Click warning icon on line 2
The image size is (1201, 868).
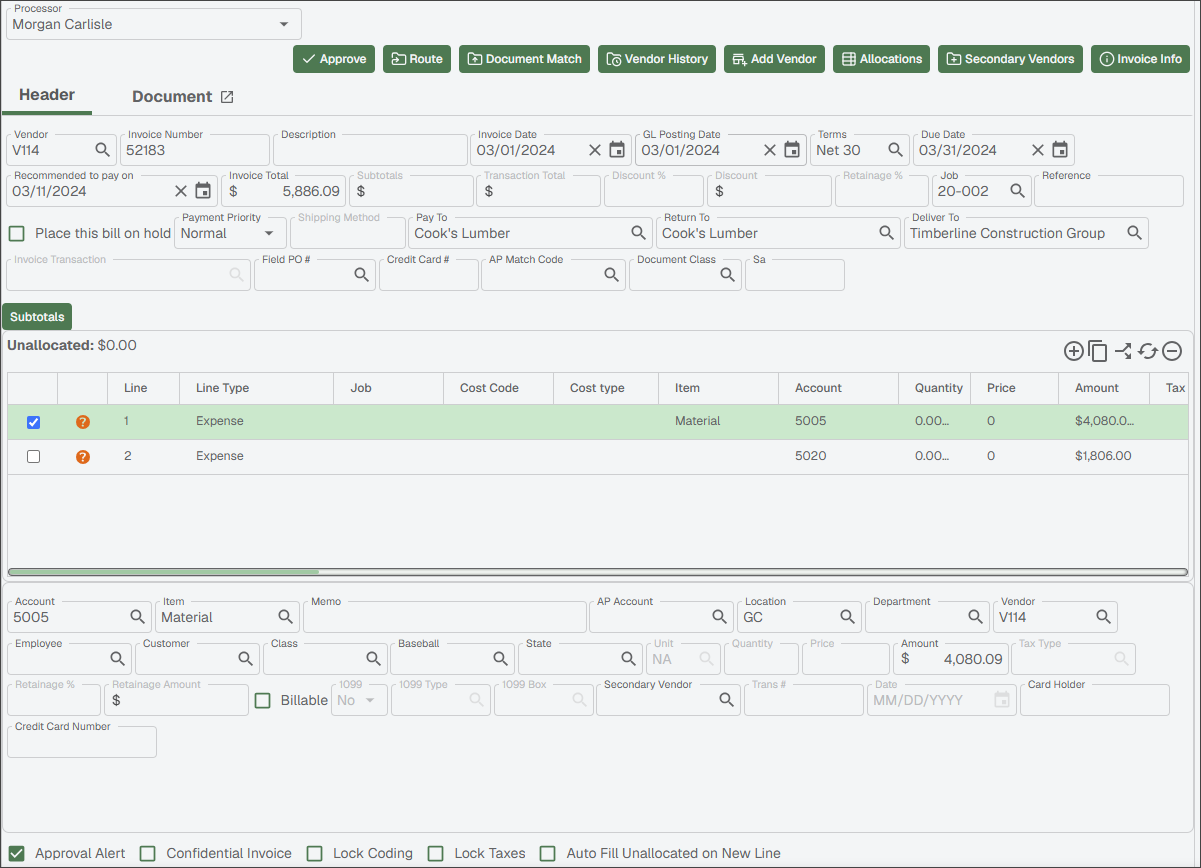click(83, 457)
